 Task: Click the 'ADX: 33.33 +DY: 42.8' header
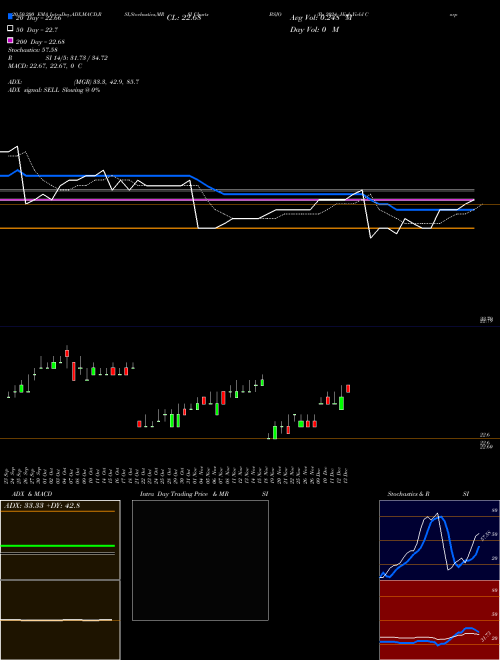[42, 506]
